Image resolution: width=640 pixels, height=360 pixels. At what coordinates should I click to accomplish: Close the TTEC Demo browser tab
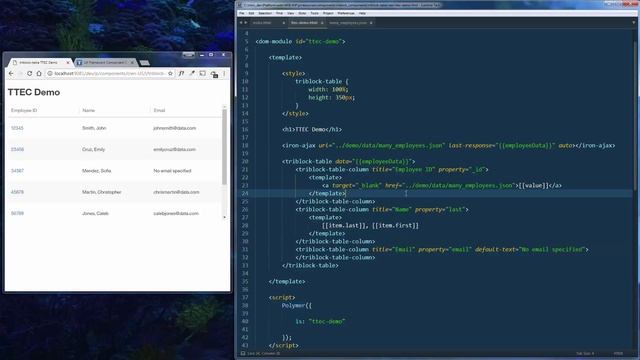click(68, 62)
